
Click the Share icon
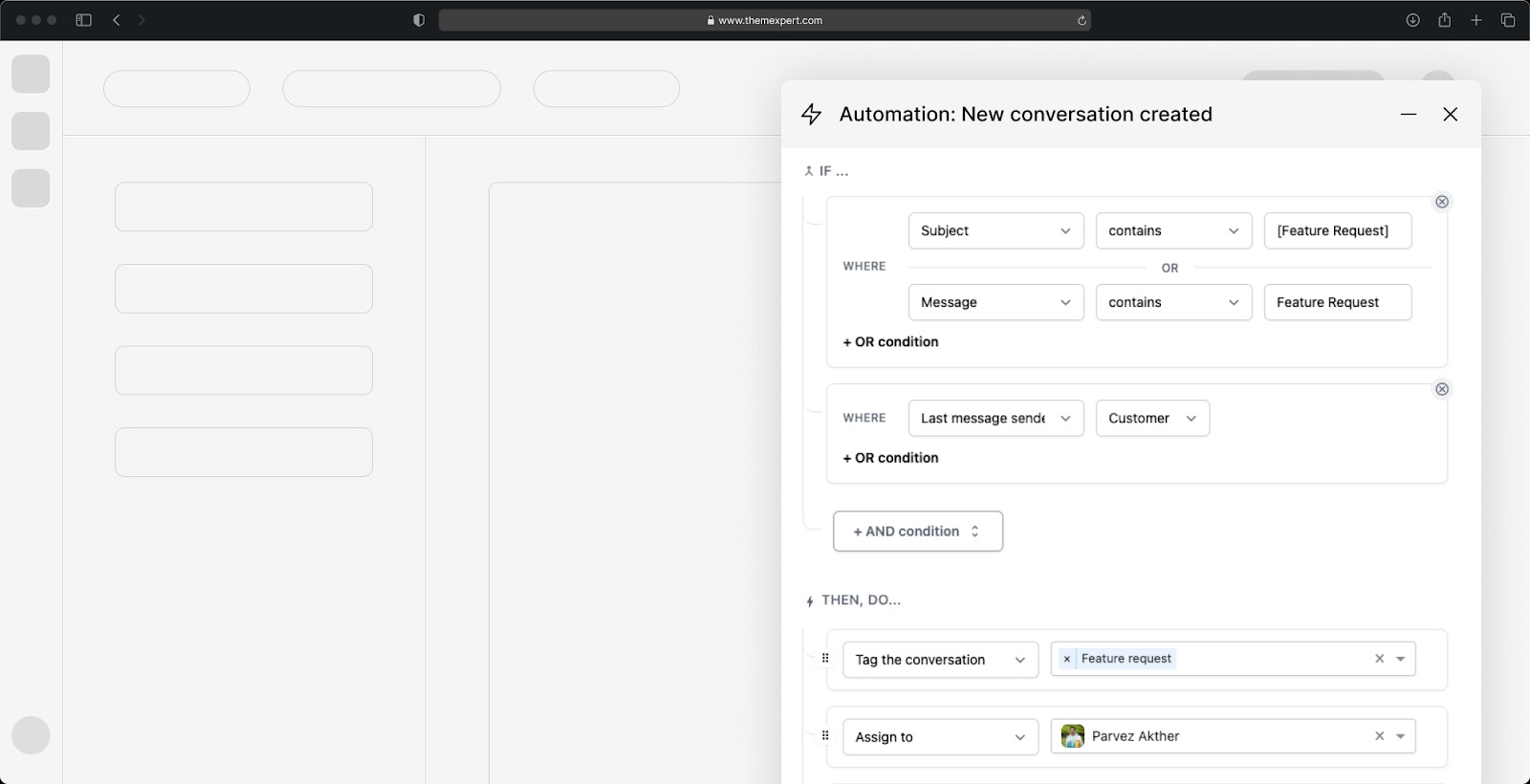click(x=1444, y=20)
